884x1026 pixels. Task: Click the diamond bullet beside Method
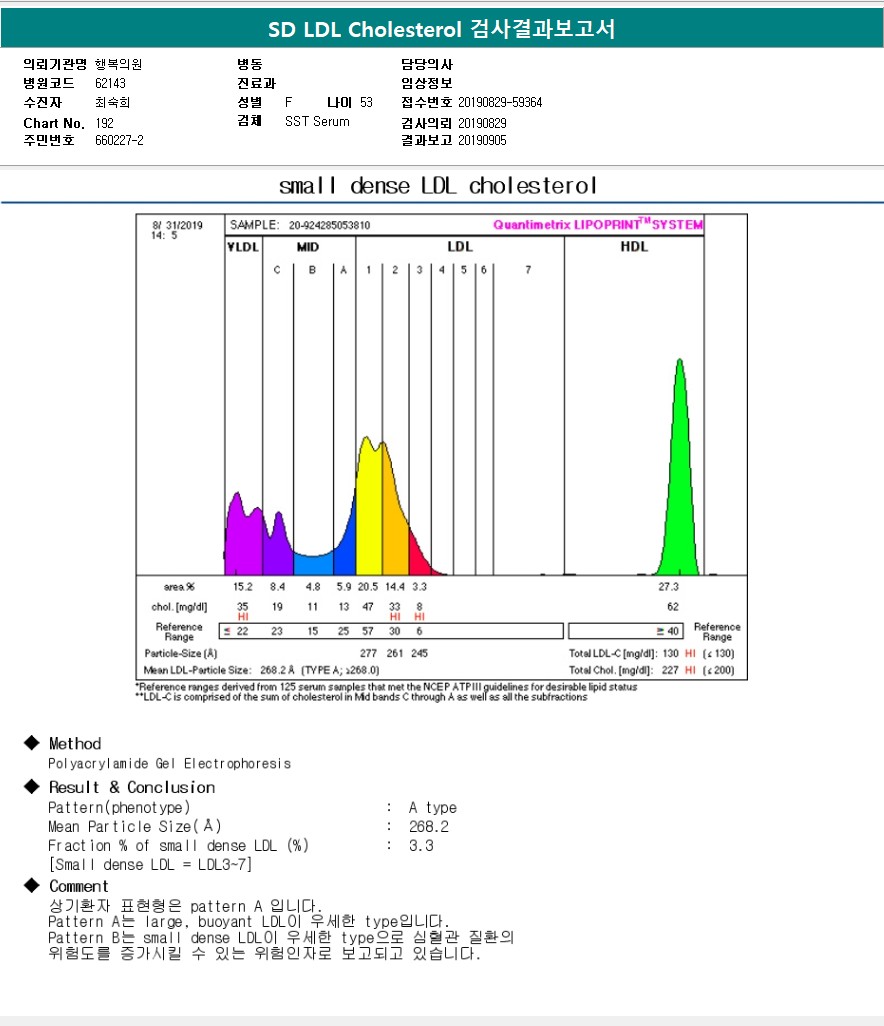click(31, 743)
